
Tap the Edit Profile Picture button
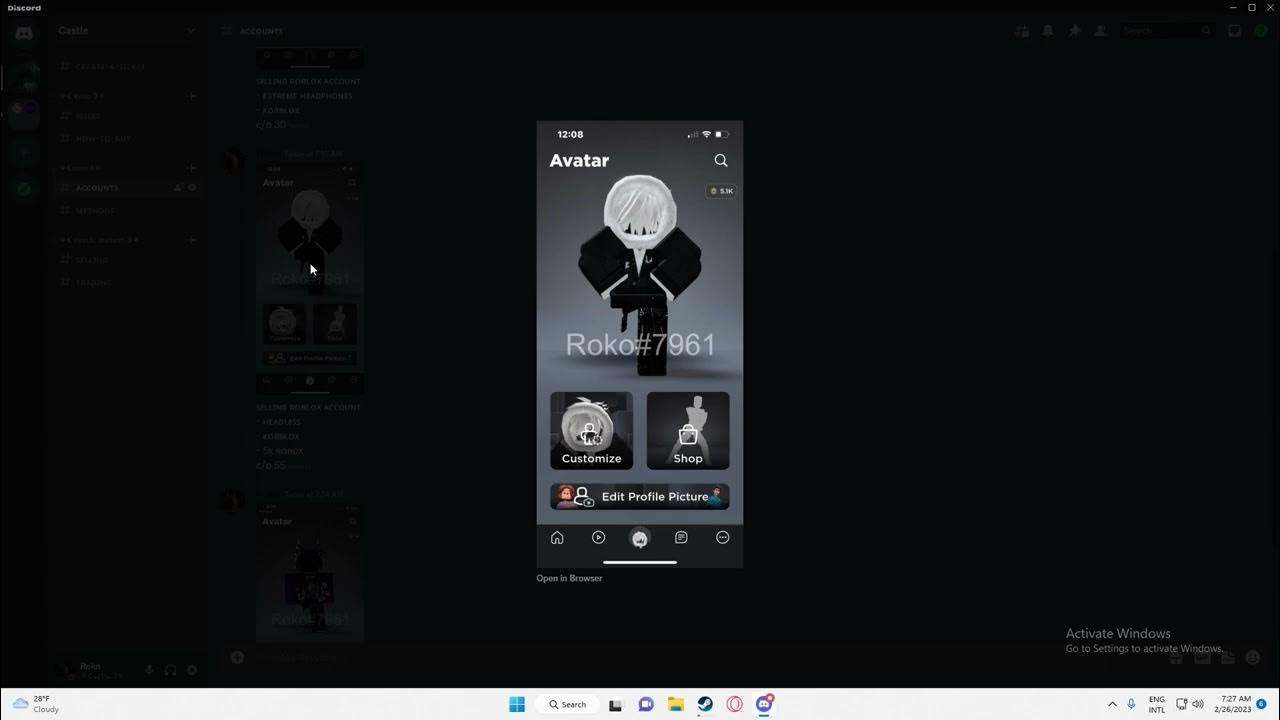click(x=640, y=496)
